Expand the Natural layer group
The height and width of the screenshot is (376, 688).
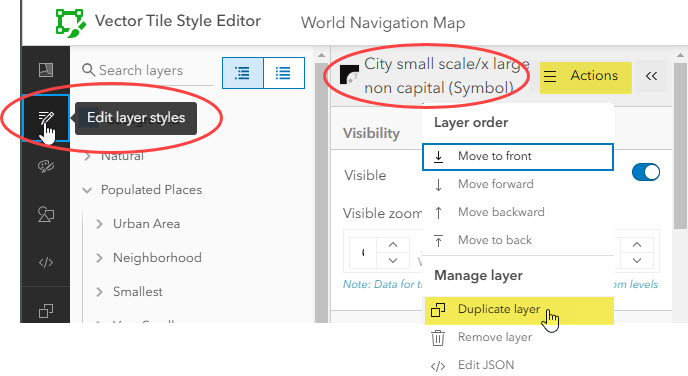pyautogui.click(x=87, y=156)
